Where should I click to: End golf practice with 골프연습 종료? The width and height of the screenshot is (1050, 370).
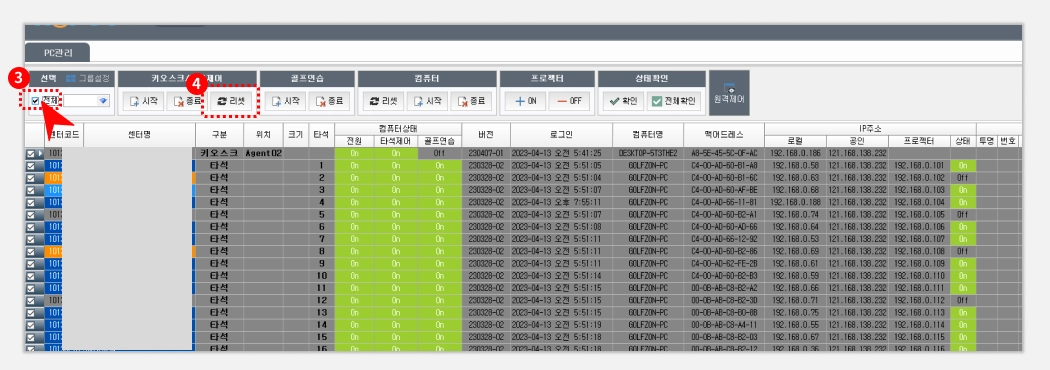tap(329, 102)
